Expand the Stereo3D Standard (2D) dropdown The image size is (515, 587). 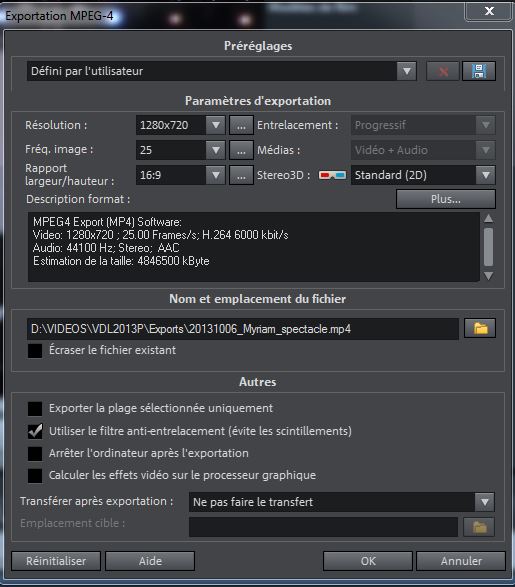pos(485,175)
